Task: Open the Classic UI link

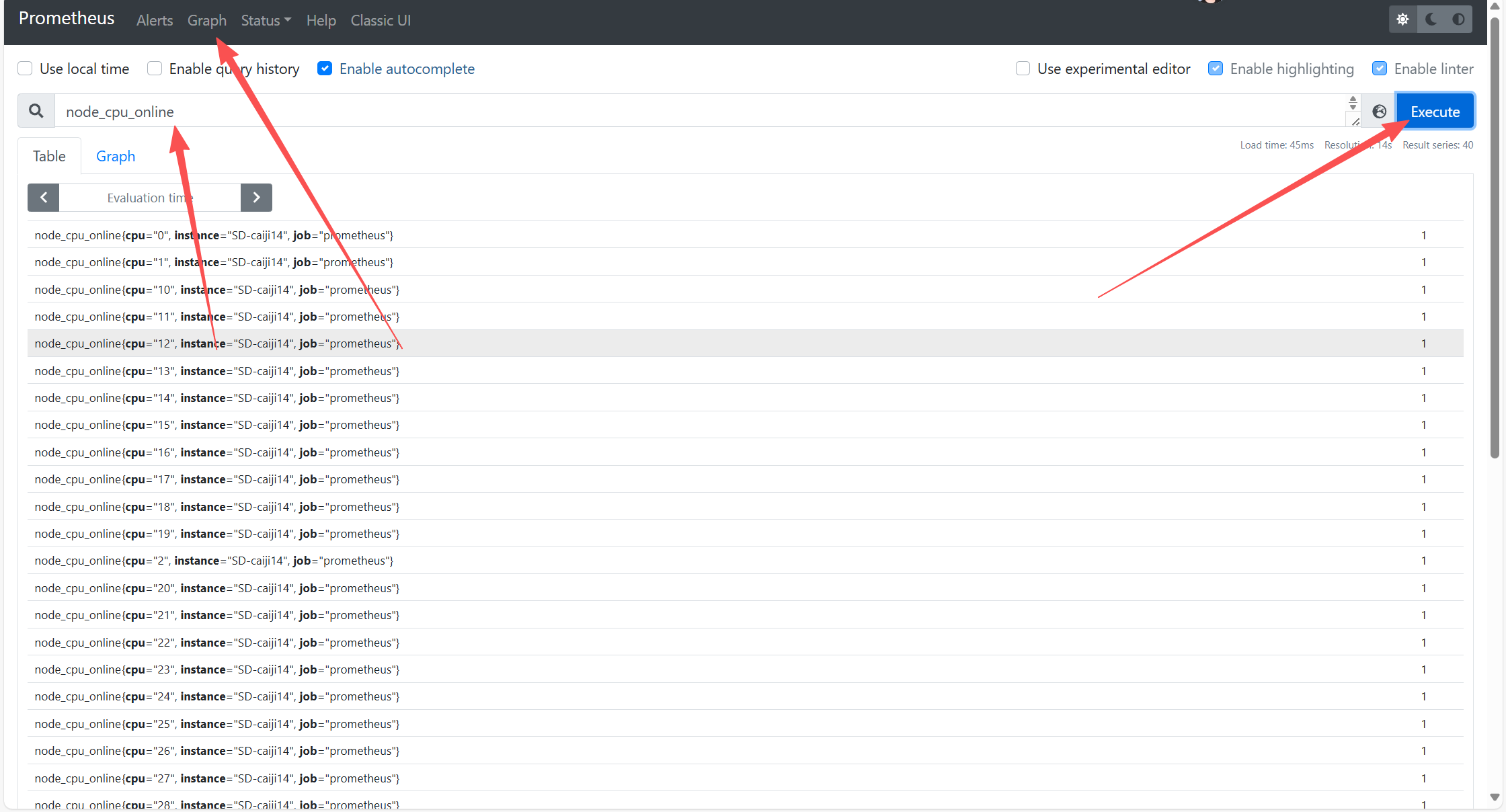Action: (381, 20)
